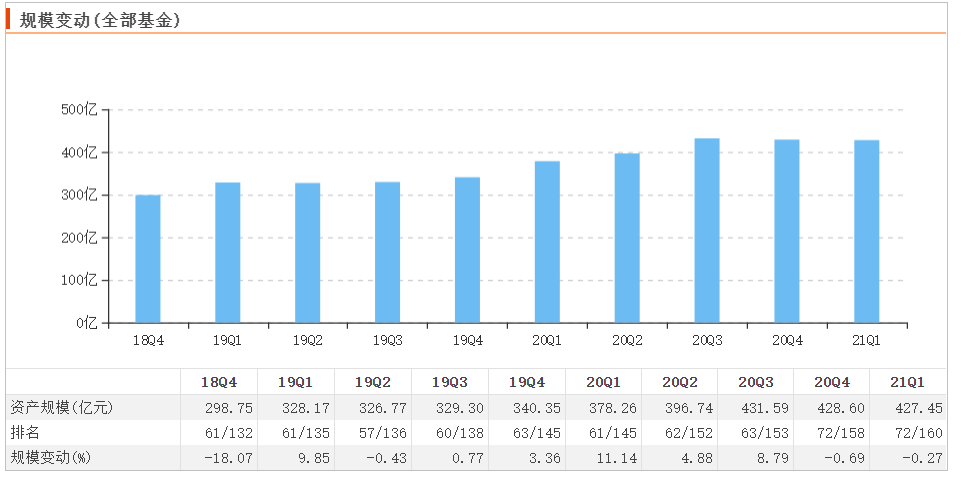
Task: Click the 20Q1 bar in chart
Action: (x=547, y=242)
